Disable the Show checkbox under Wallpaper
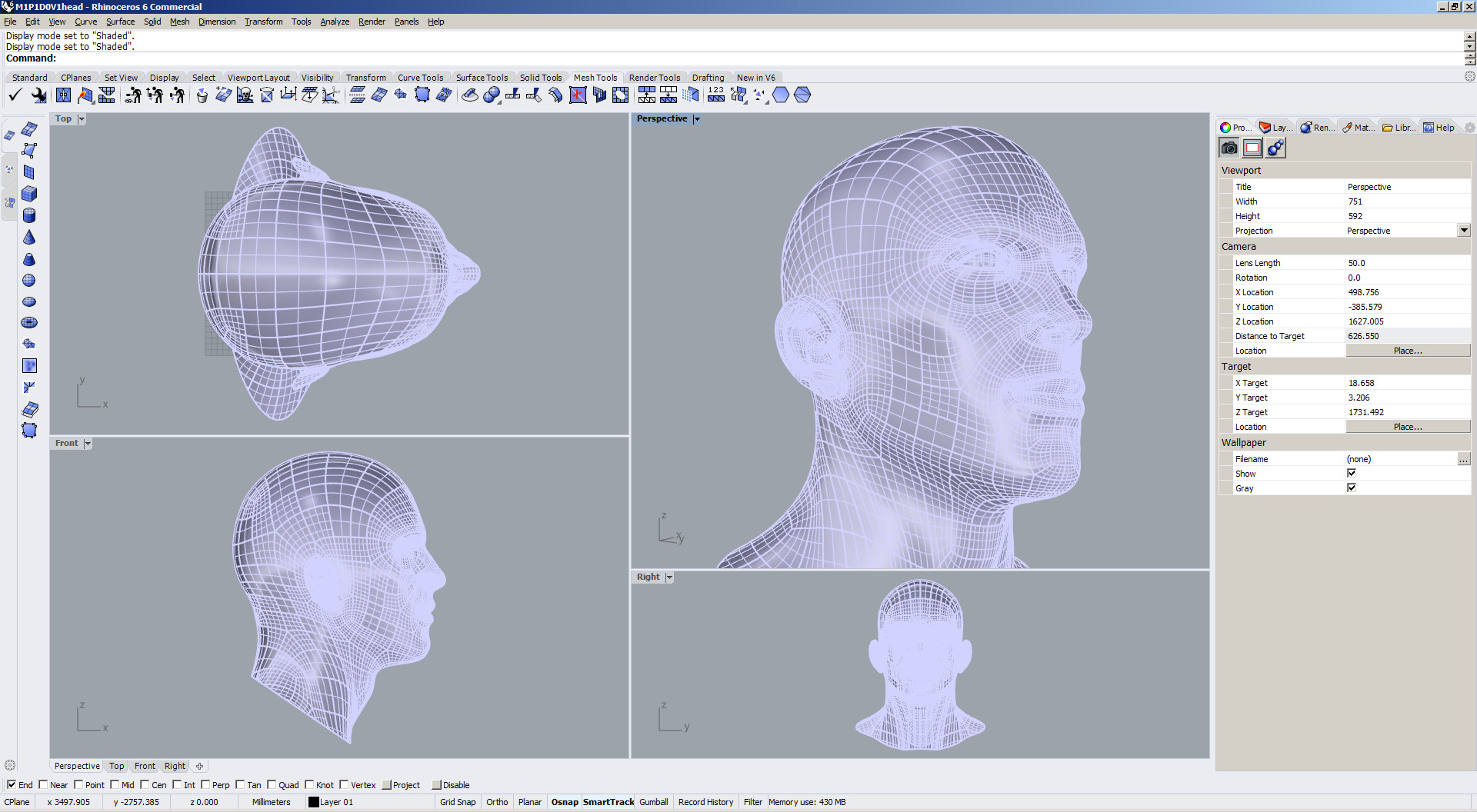 coord(1351,473)
